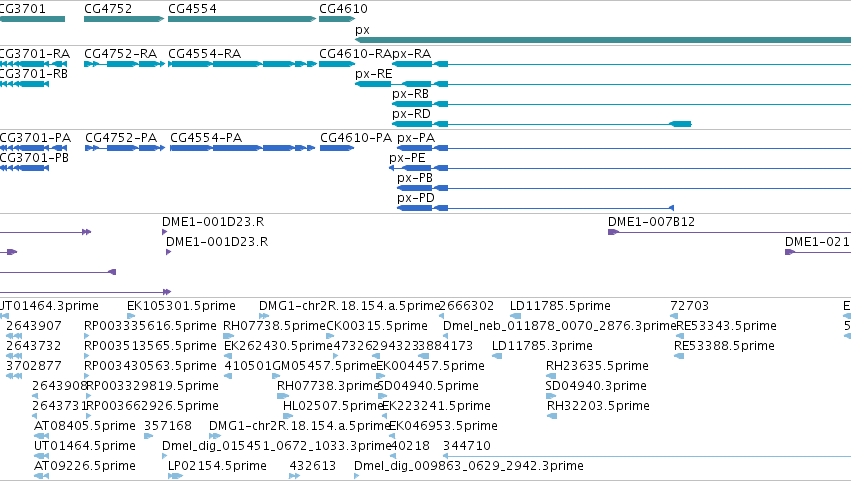851x481 pixels.
Task: Click RP003335616.5prime label
Action: (150, 326)
